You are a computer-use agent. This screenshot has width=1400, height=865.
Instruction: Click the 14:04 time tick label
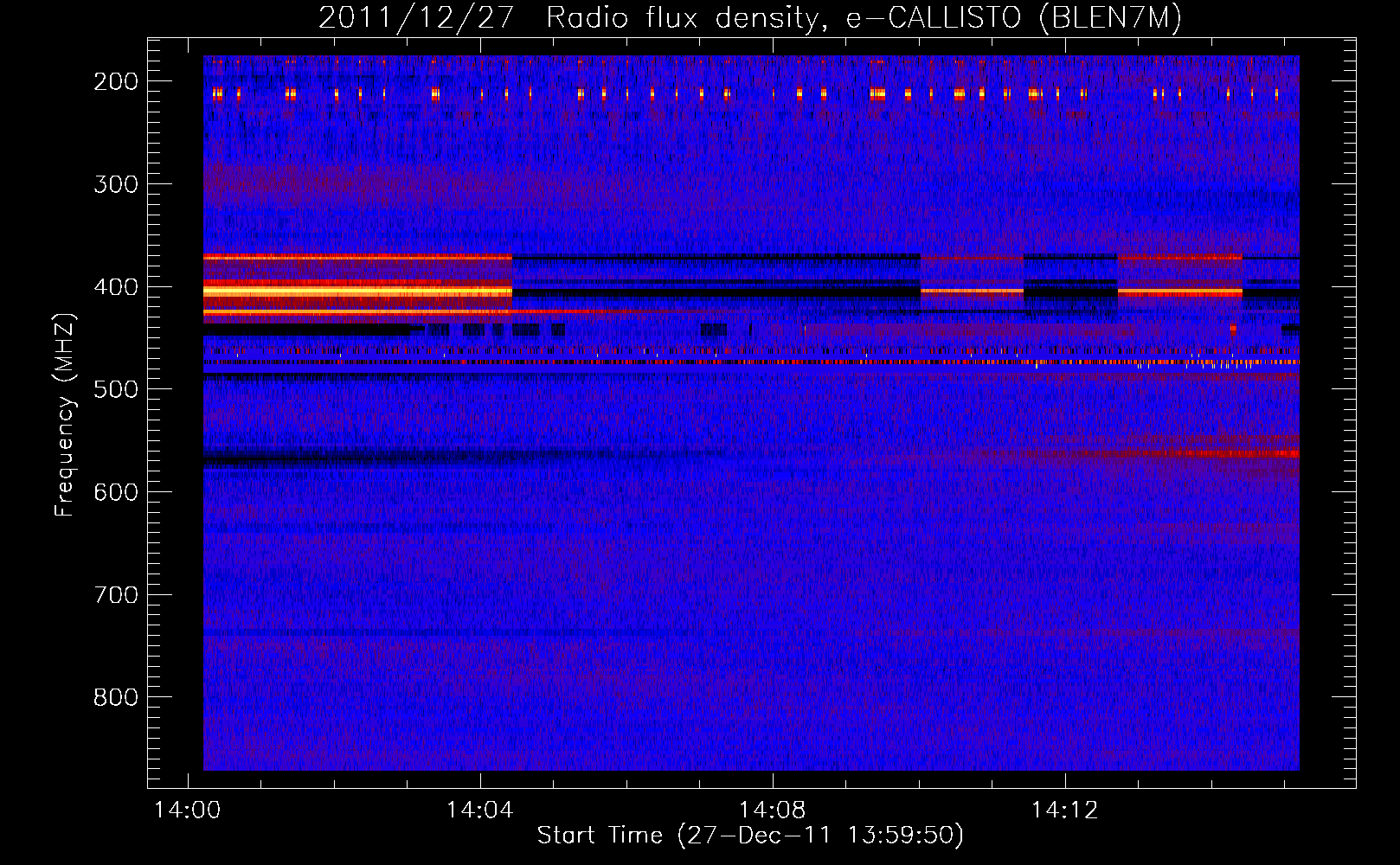tap(480, 811)
